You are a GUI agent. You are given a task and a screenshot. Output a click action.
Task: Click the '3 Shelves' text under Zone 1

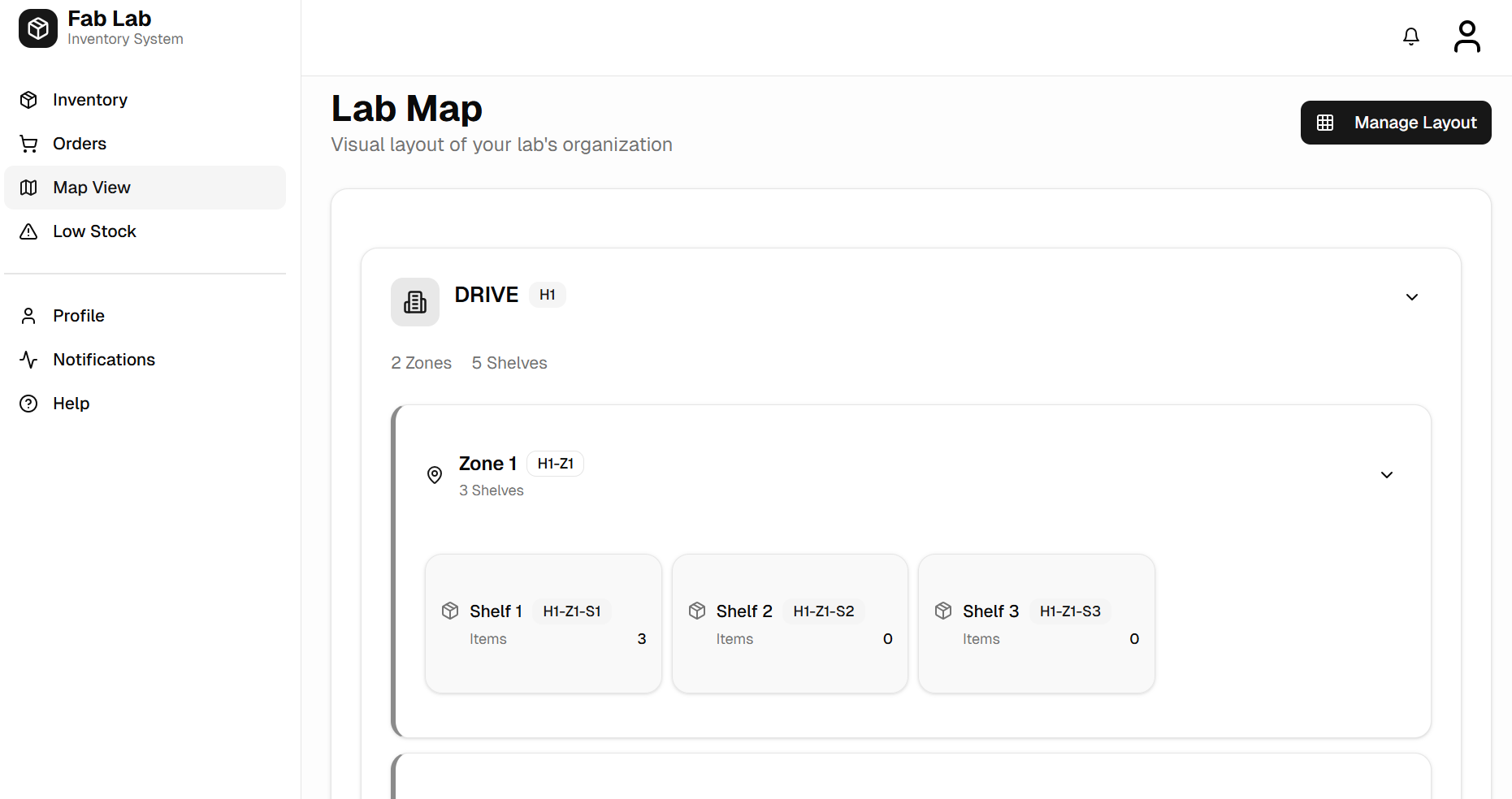[492, 490]
